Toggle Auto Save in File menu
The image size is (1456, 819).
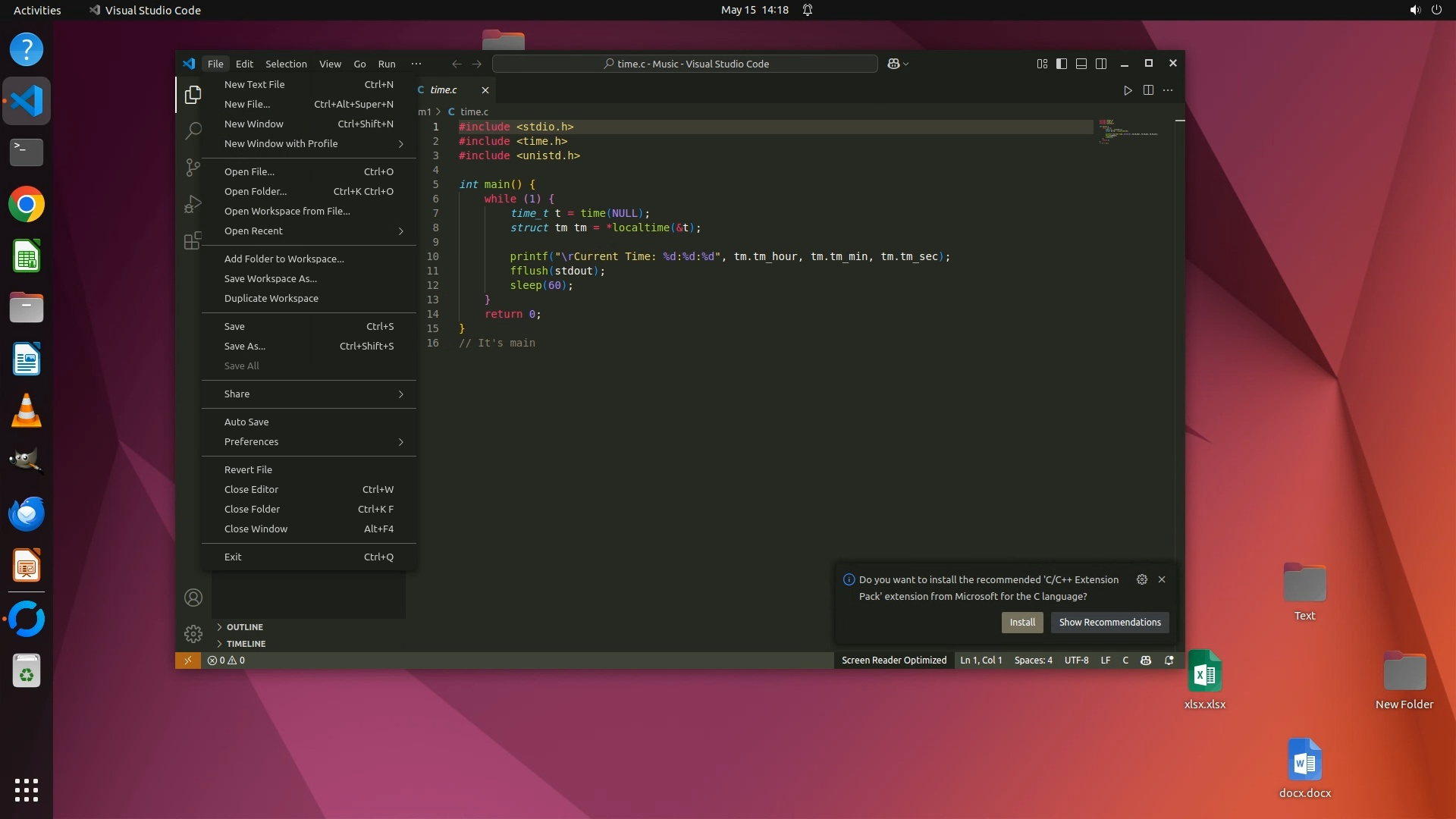246,422
